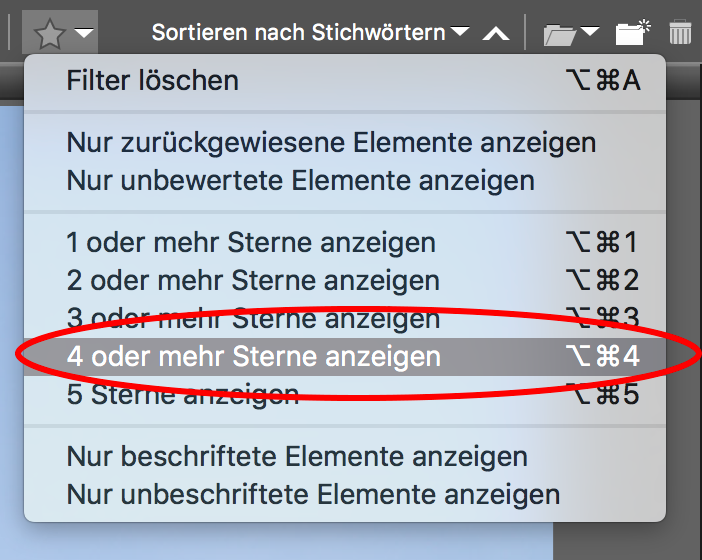
Task: Show 1 oder mehr Sterne
Action: click(251, 242)
